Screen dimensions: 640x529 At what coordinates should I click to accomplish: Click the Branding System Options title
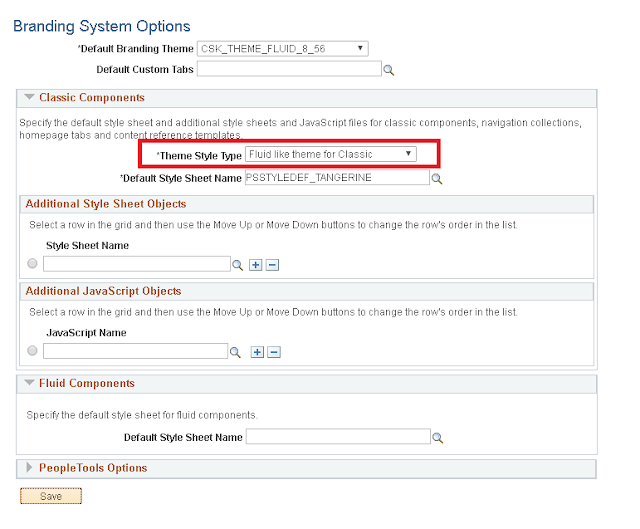102,26
